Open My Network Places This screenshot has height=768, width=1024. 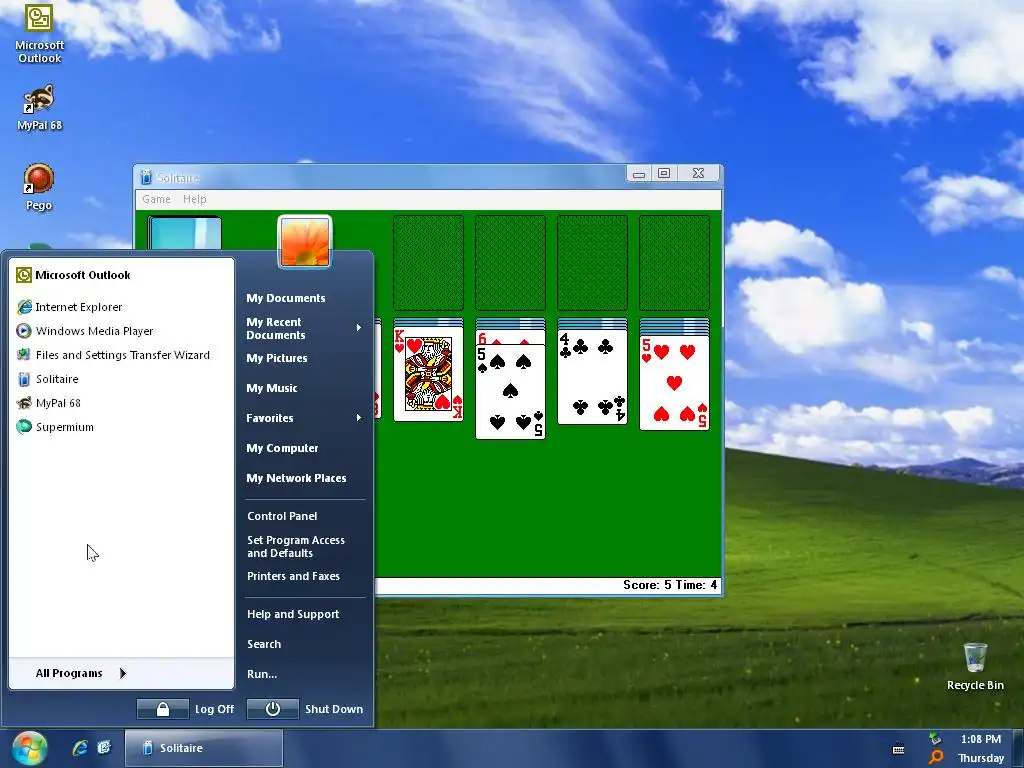pos(296,479)
